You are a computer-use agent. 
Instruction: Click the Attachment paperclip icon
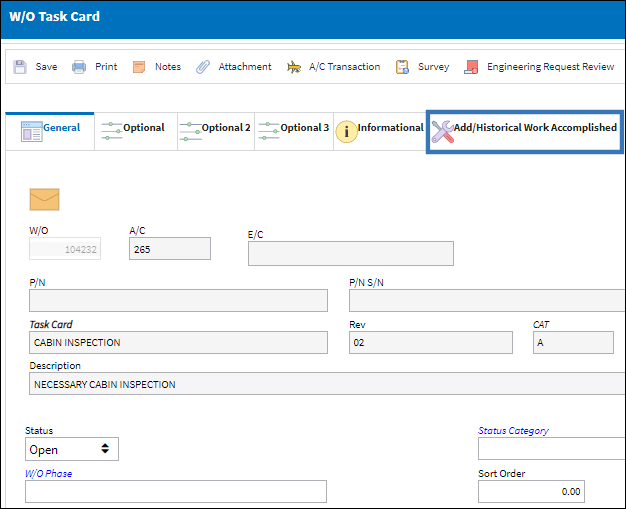click(x=203, y=67)
